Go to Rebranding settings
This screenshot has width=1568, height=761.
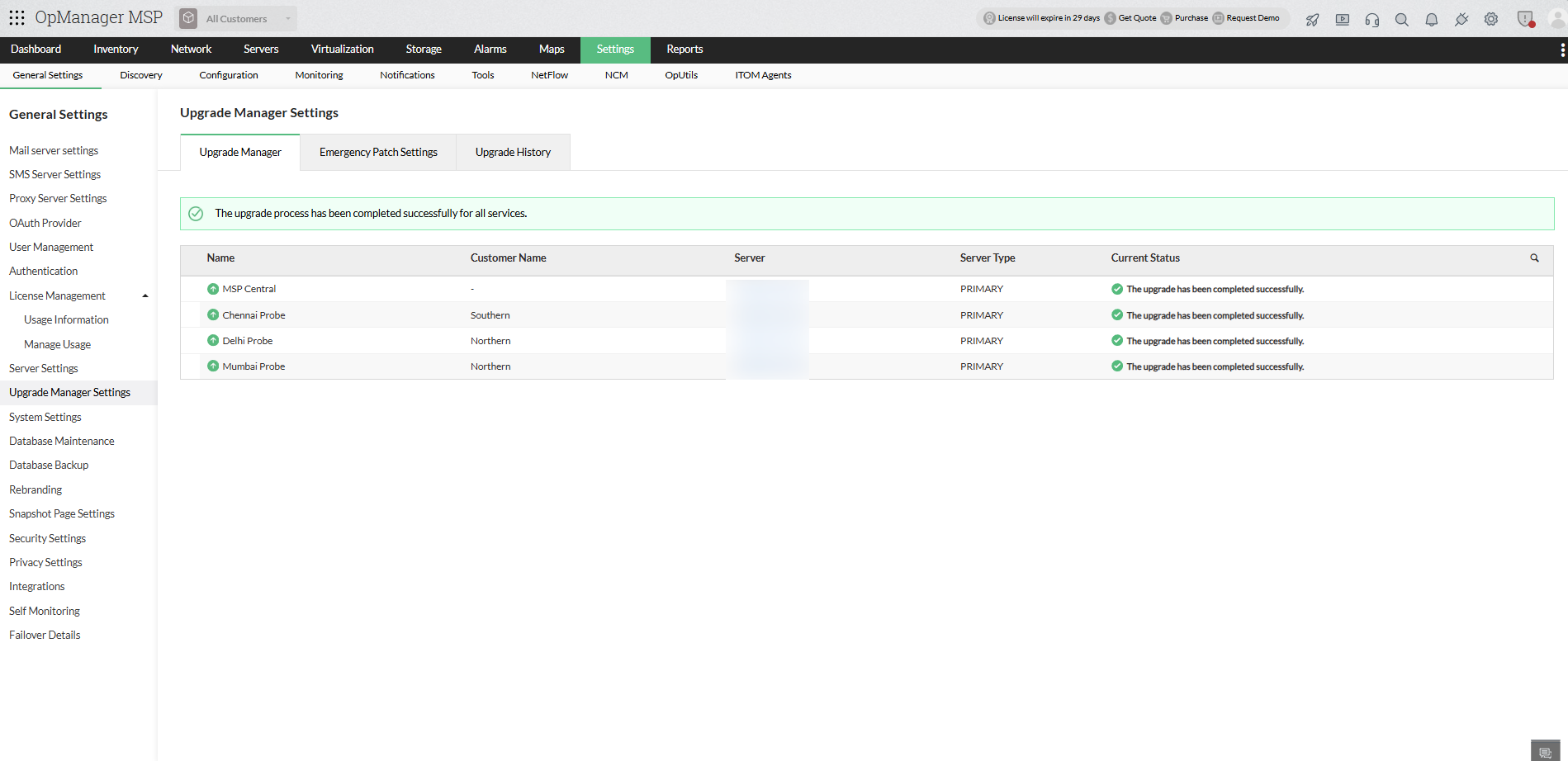(36, 490)
